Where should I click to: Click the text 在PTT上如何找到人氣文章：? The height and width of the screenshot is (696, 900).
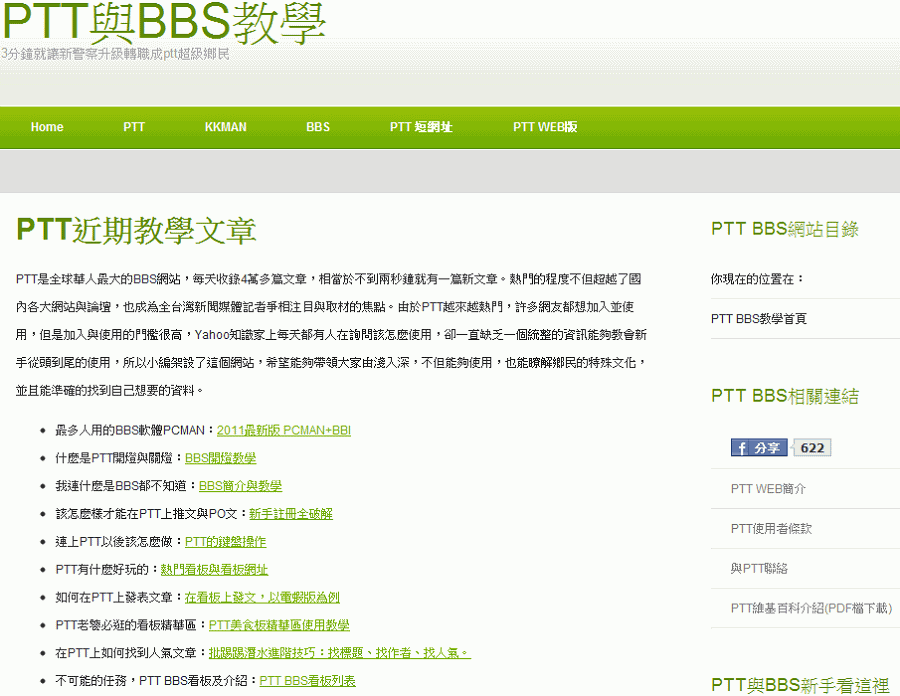[x=131, y=653]
